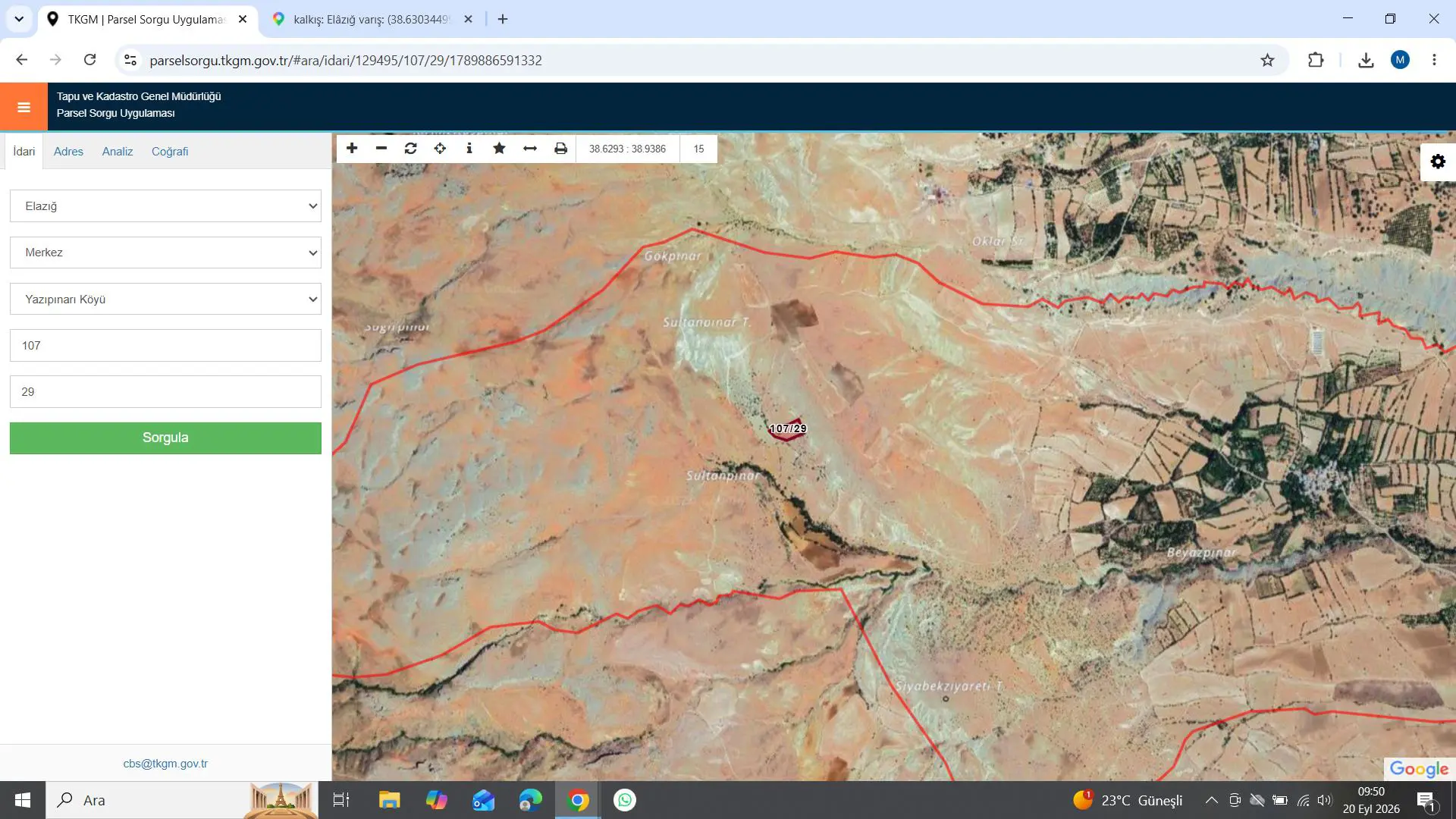Open map settings gear
Viewport: 1456px width, 819px height.
[1438, 162]
